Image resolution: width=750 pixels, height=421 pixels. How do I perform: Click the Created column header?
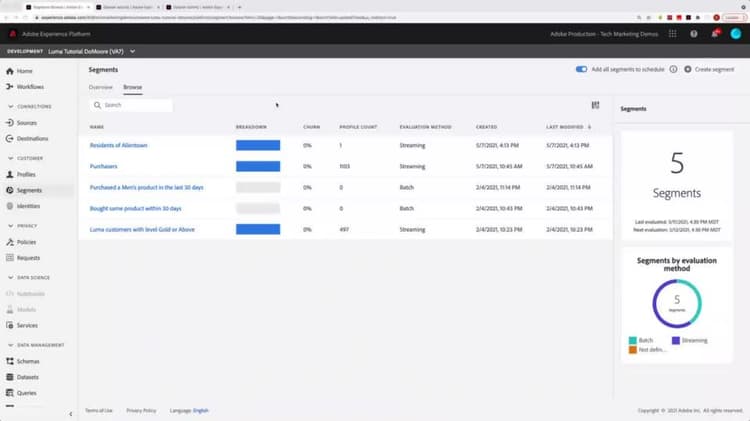tap(486, 127)
